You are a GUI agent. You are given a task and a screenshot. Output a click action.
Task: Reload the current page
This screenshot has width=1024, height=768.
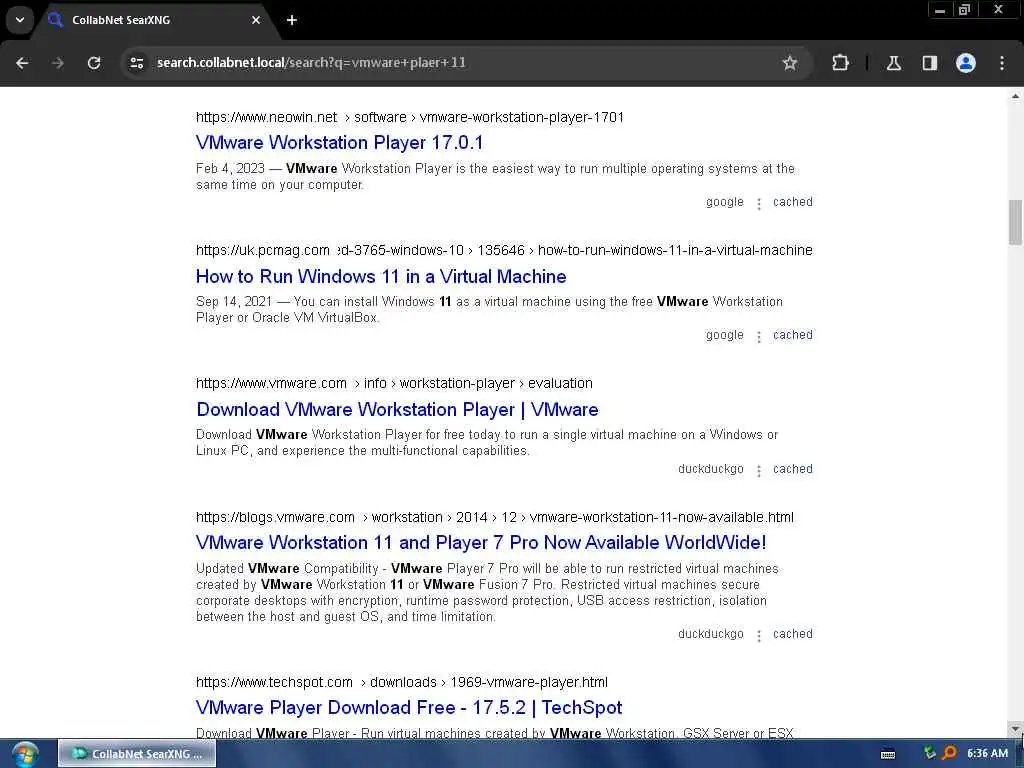pos(94,63)
